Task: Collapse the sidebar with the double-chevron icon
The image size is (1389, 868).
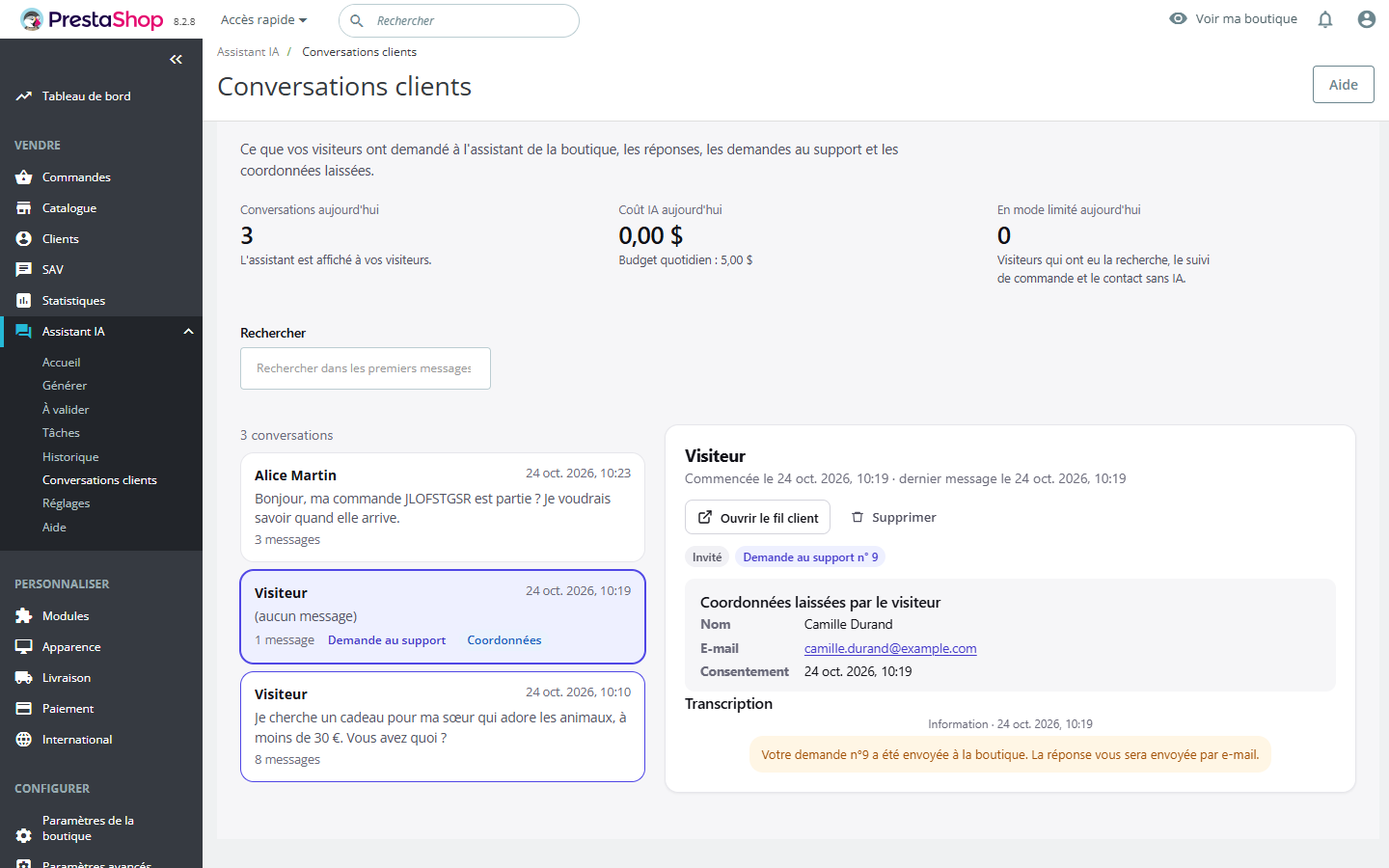Action: coord(176,60)
